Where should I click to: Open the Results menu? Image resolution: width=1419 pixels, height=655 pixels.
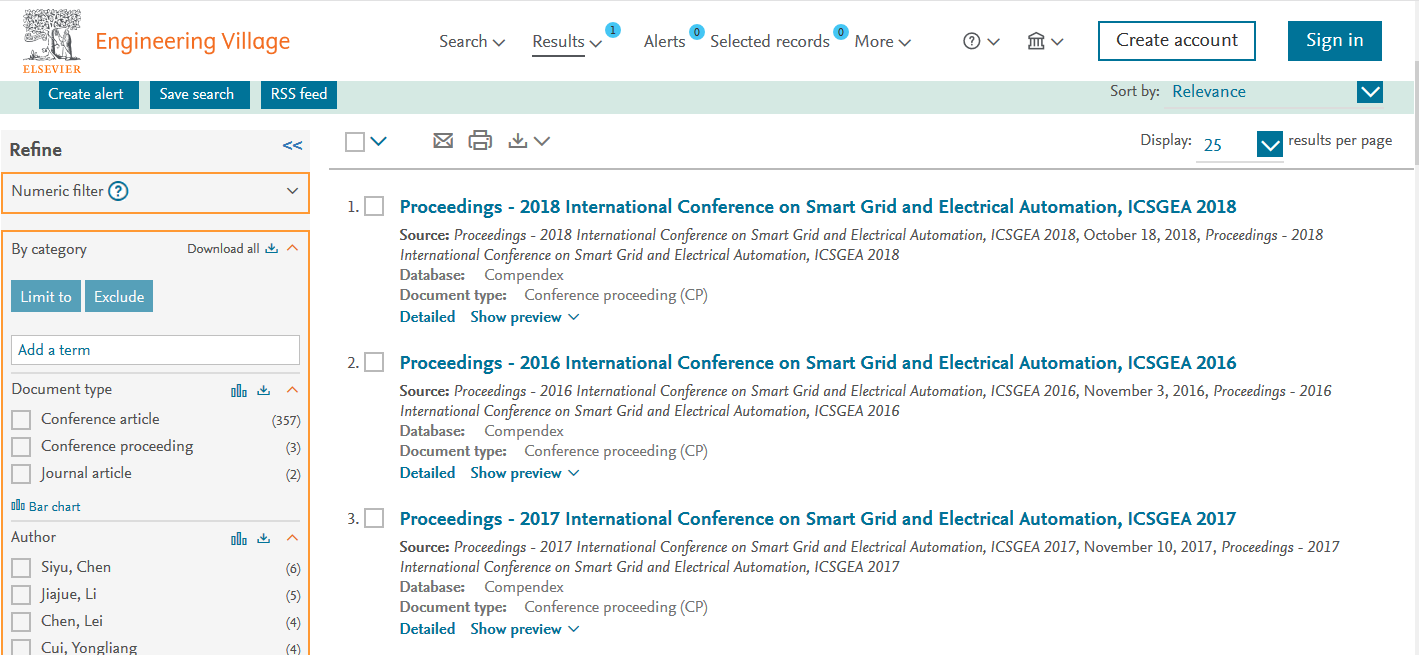pyautogui.click(x=567, y=42)
